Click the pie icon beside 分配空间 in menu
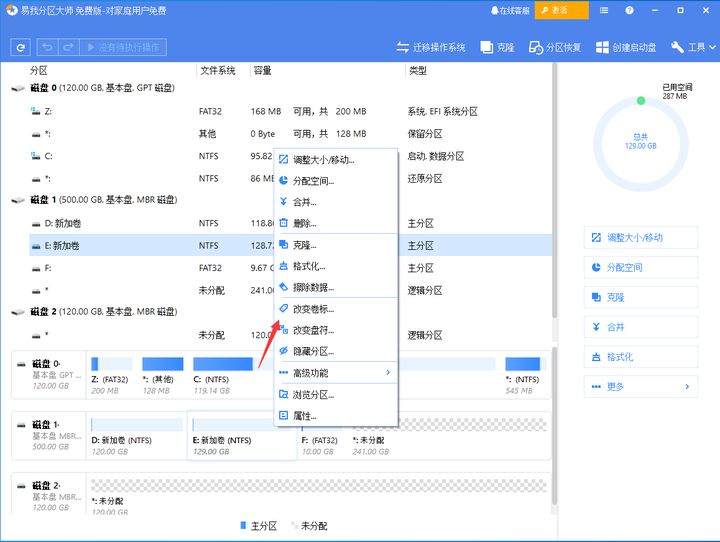Screen dimensions: 720x542 284,181
